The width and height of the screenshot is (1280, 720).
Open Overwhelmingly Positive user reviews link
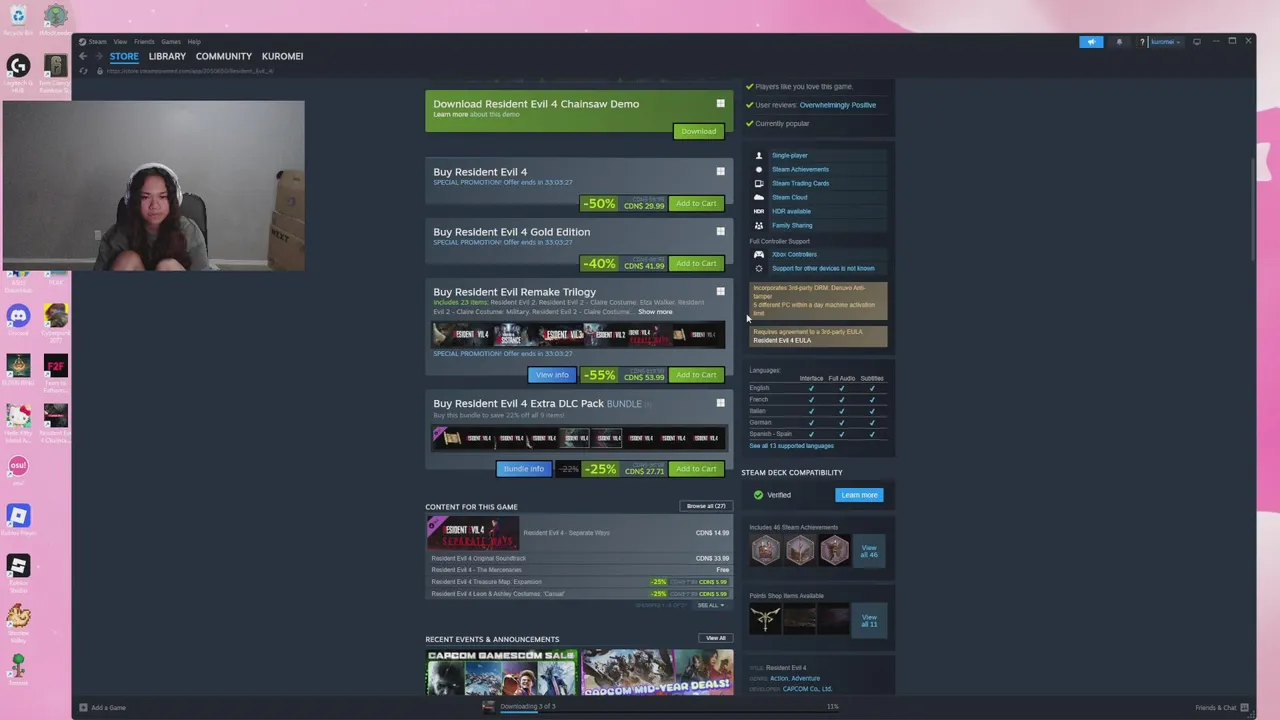tap(837, 105)
